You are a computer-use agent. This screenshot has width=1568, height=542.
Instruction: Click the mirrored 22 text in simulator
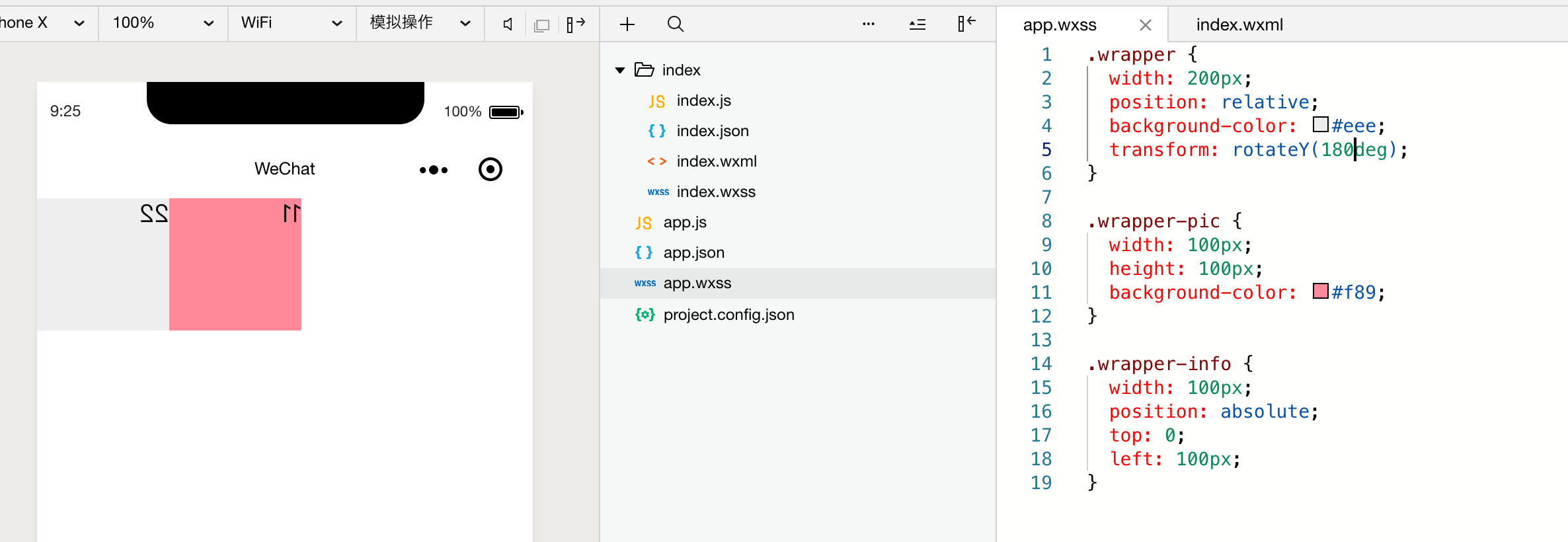(x=154, y=213)
